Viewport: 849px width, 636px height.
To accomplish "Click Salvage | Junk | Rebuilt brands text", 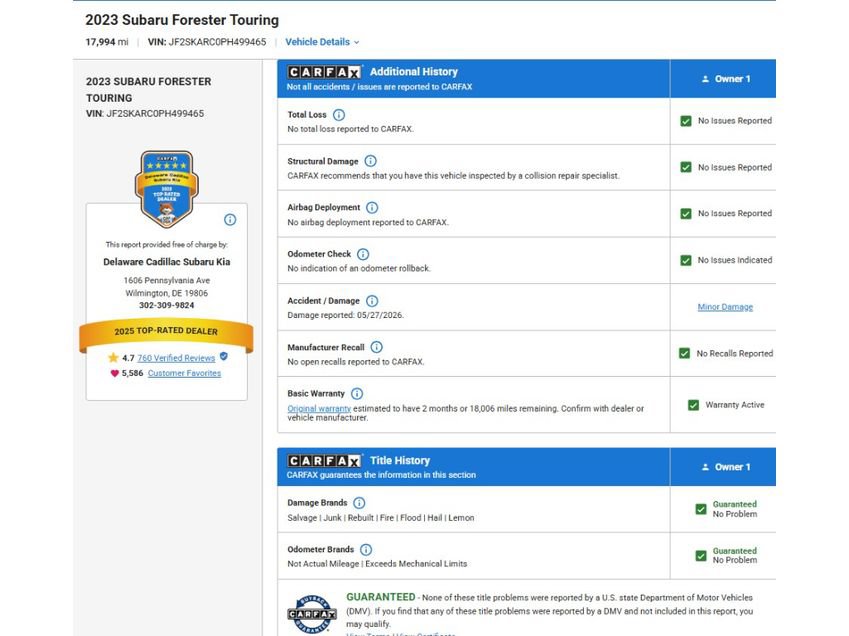I will tap(381, 518).
